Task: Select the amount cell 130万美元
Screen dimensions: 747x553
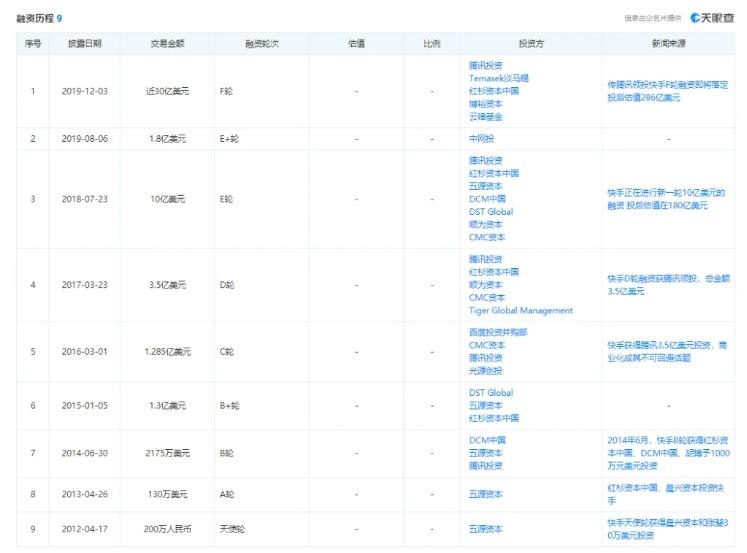Action: coord(167,494)
